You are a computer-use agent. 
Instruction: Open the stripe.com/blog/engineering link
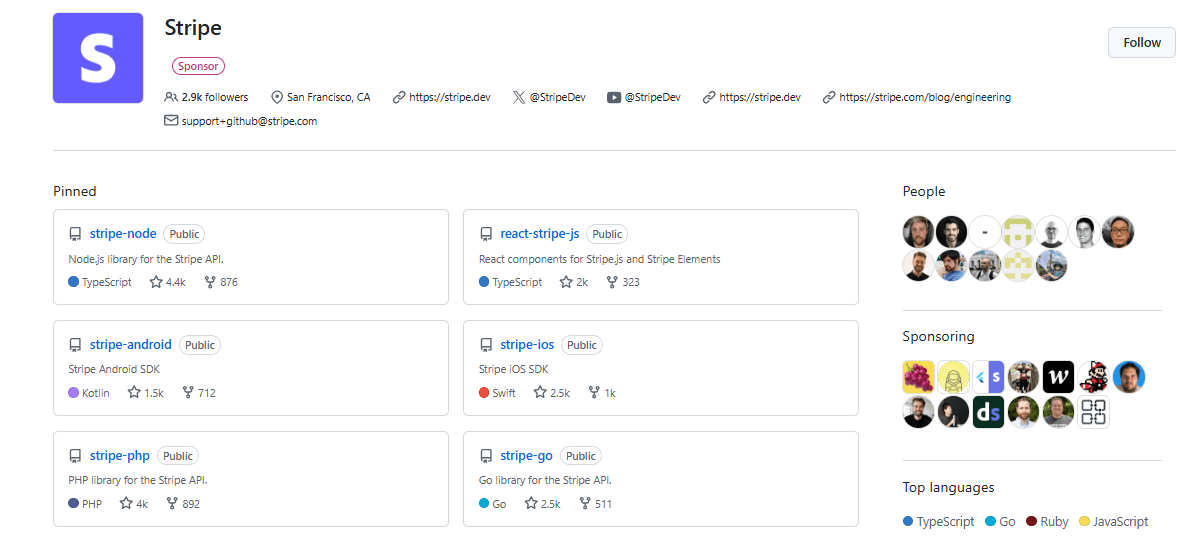(925, 97)
